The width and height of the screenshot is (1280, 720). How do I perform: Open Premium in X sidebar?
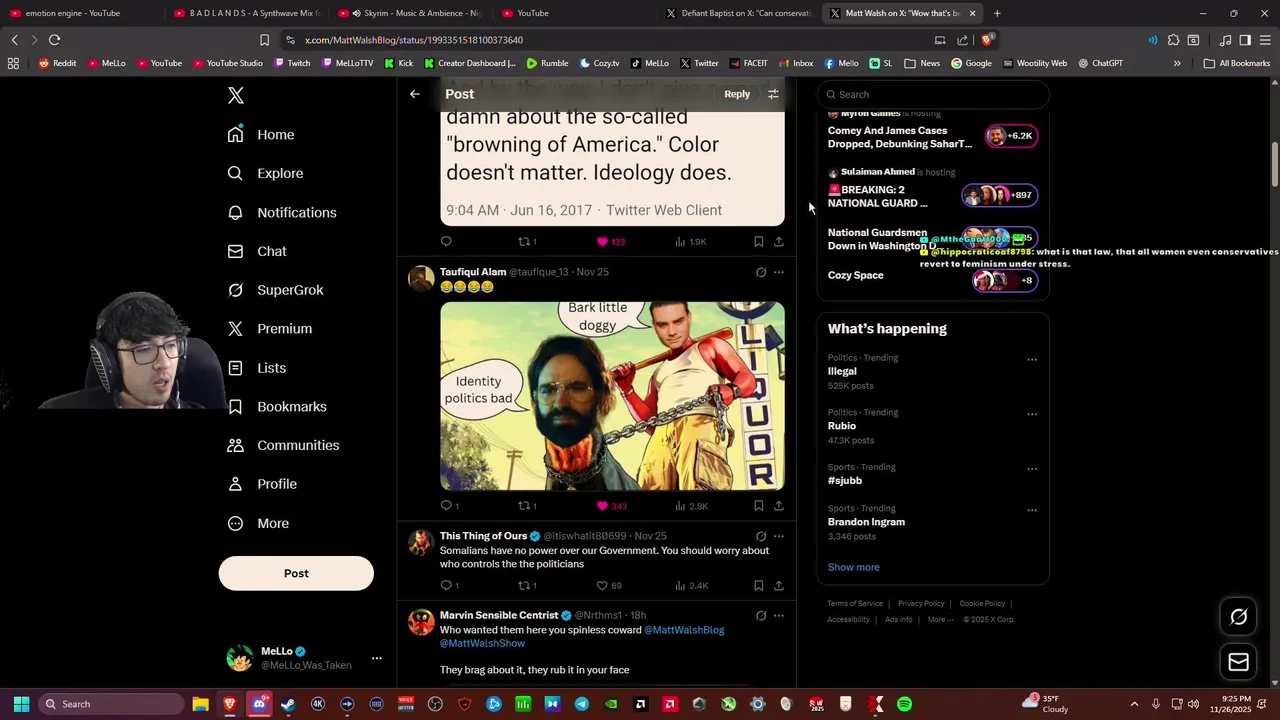tap(270, 329)
